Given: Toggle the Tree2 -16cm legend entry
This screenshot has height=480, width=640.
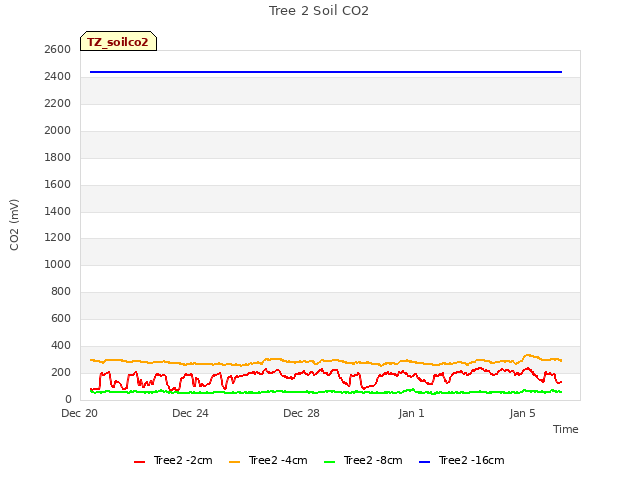Looking at the screenshot, I should pos(462,460).
